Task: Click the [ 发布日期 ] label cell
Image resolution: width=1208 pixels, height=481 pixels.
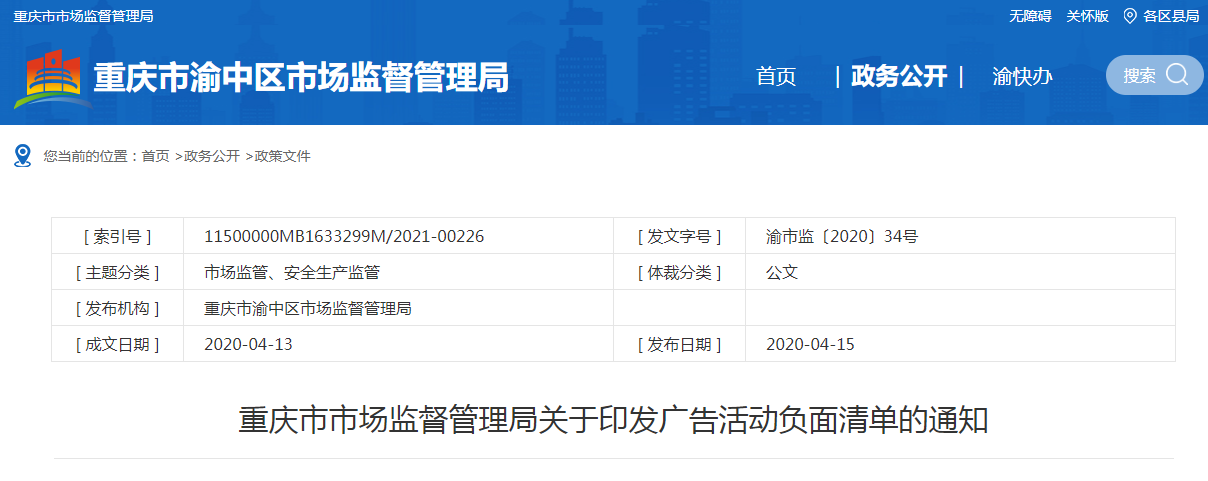Action: [680, 344]
